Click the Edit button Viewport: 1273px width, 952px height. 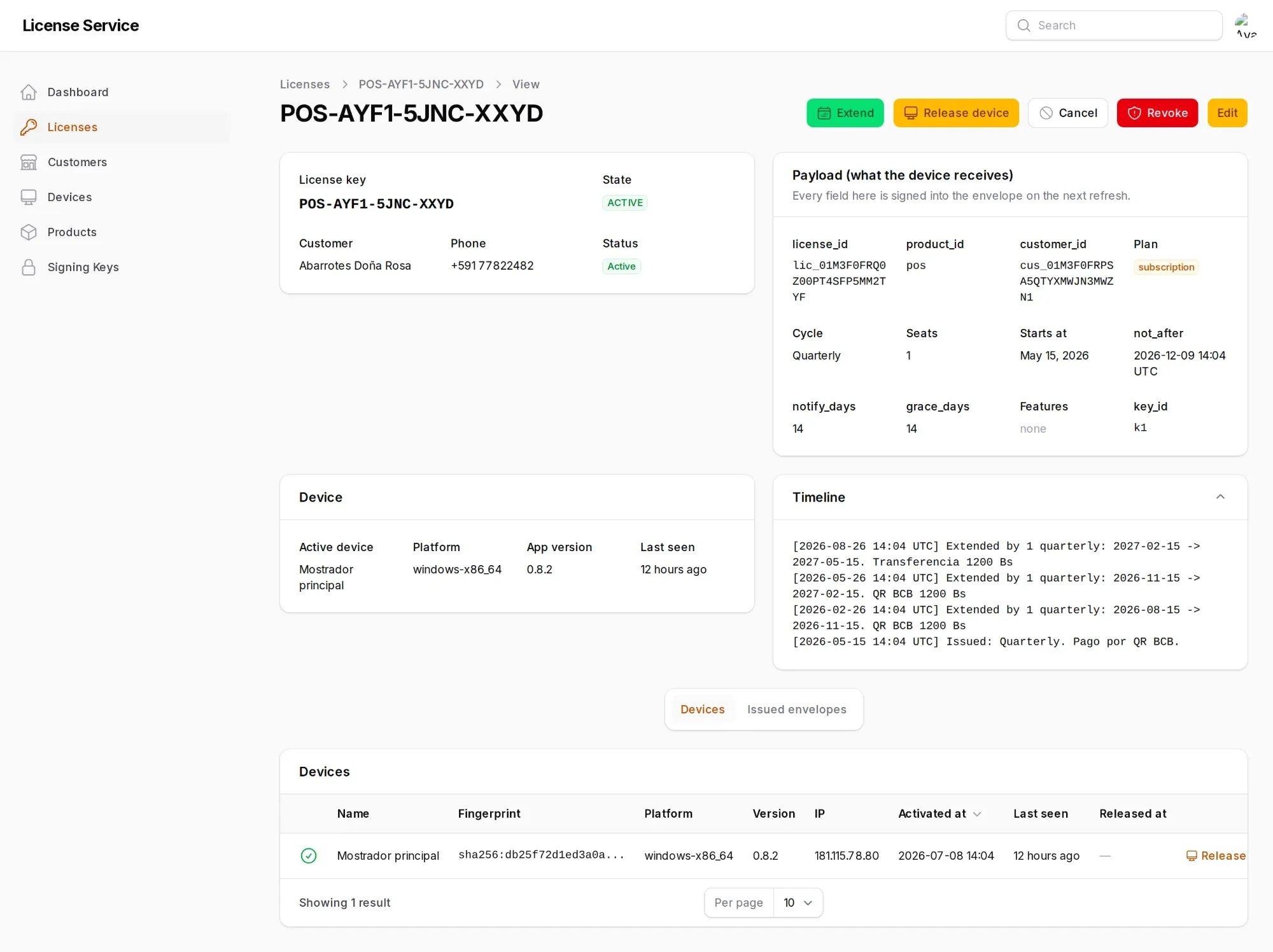[1227, 113]
